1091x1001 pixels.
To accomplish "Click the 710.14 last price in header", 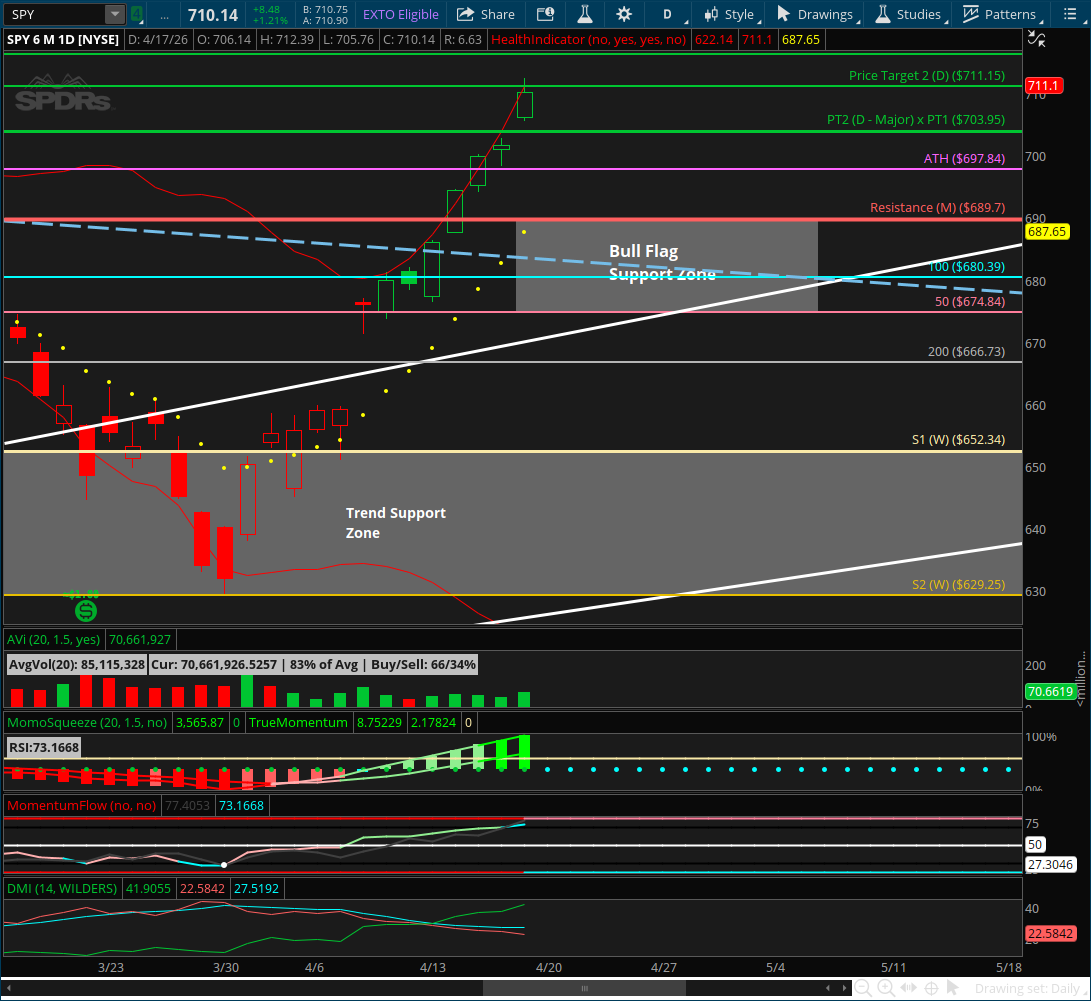I will tap(213, 15).
